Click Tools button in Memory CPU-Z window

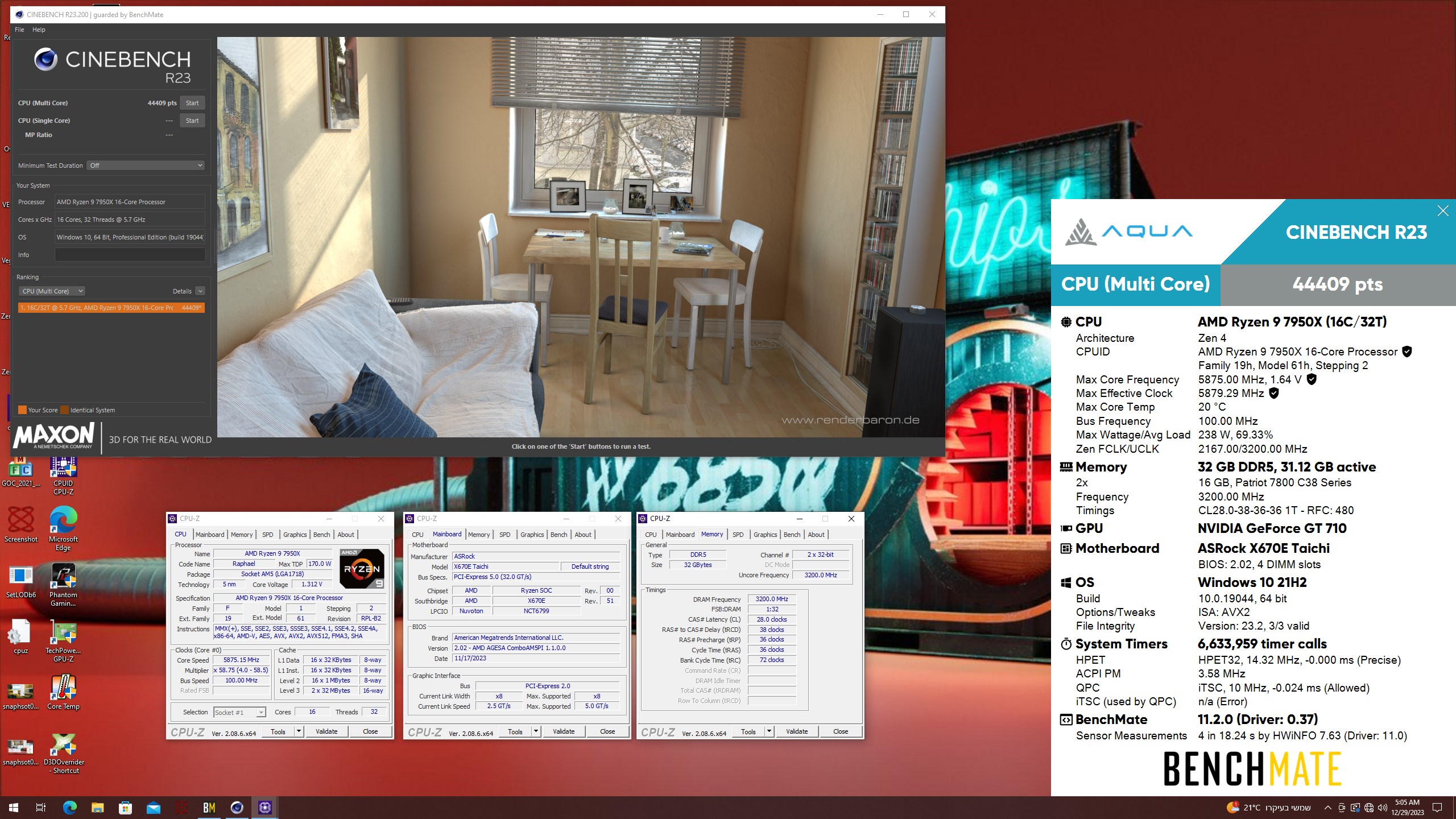pyautogui.click(x=748, y=731)
